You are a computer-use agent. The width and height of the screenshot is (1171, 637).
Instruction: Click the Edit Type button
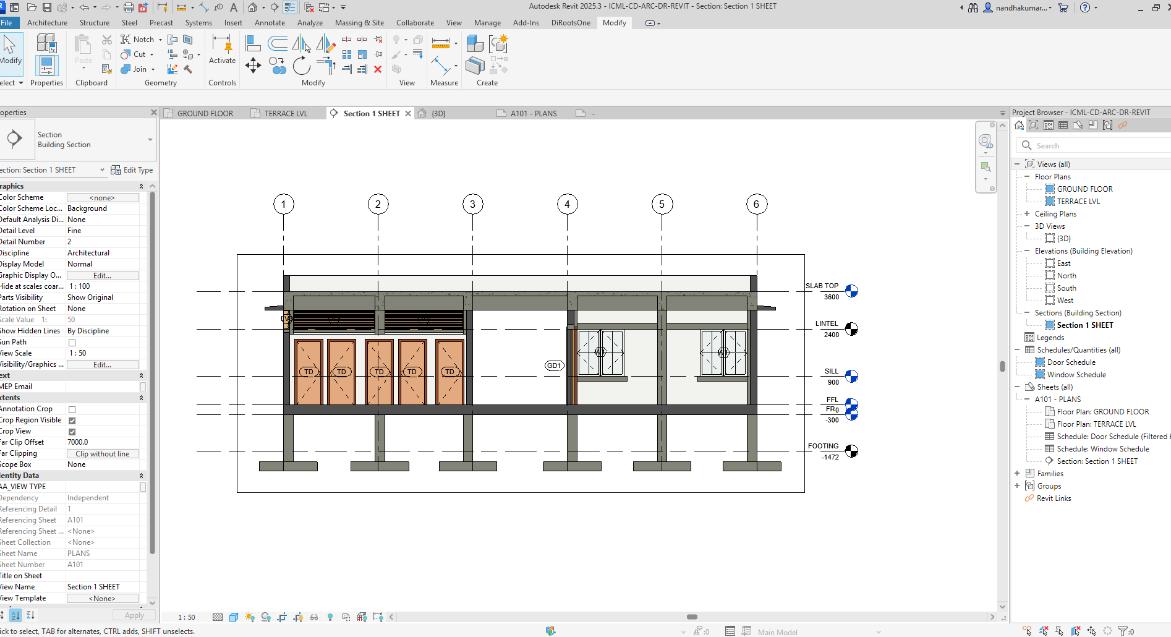[x=132, y=170]
